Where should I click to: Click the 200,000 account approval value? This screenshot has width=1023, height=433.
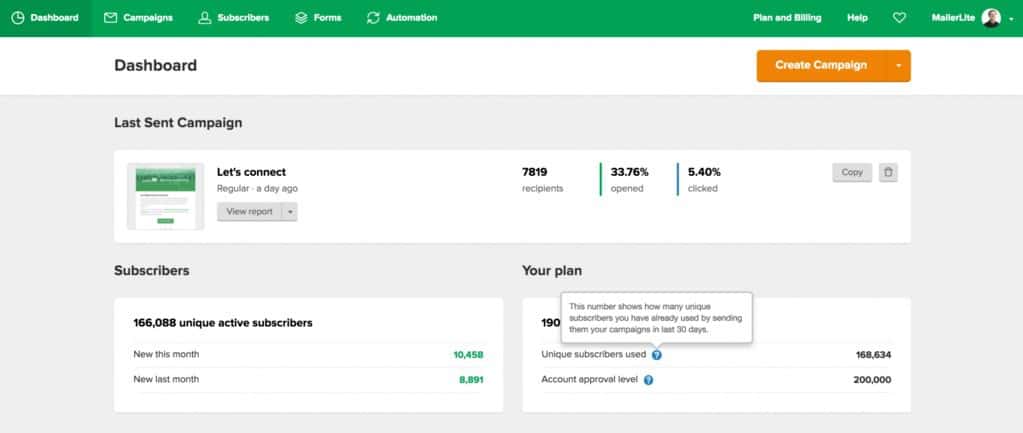(872, 380)
